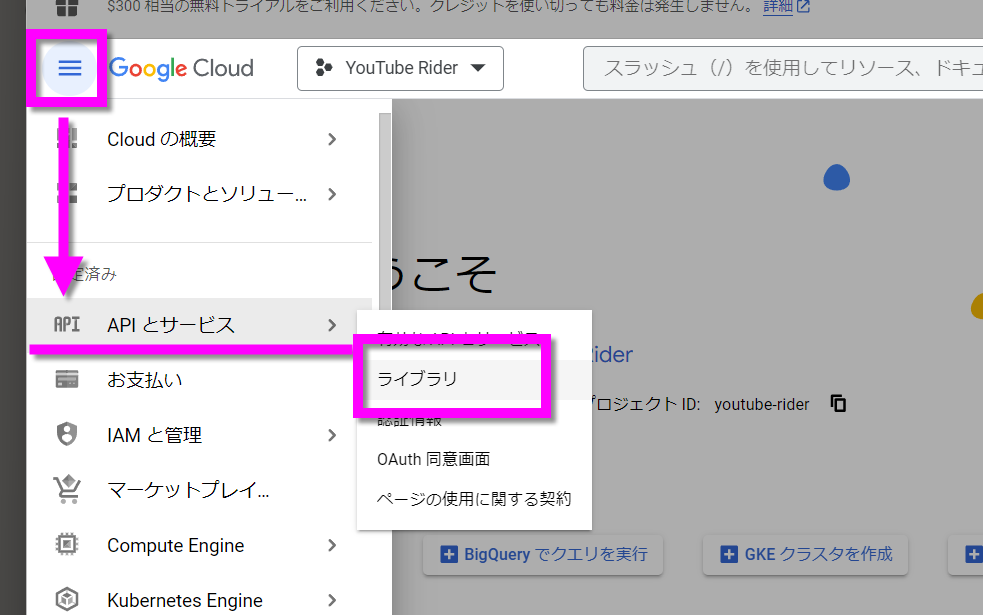Click the API icon in the sidebar

(66, 324)
